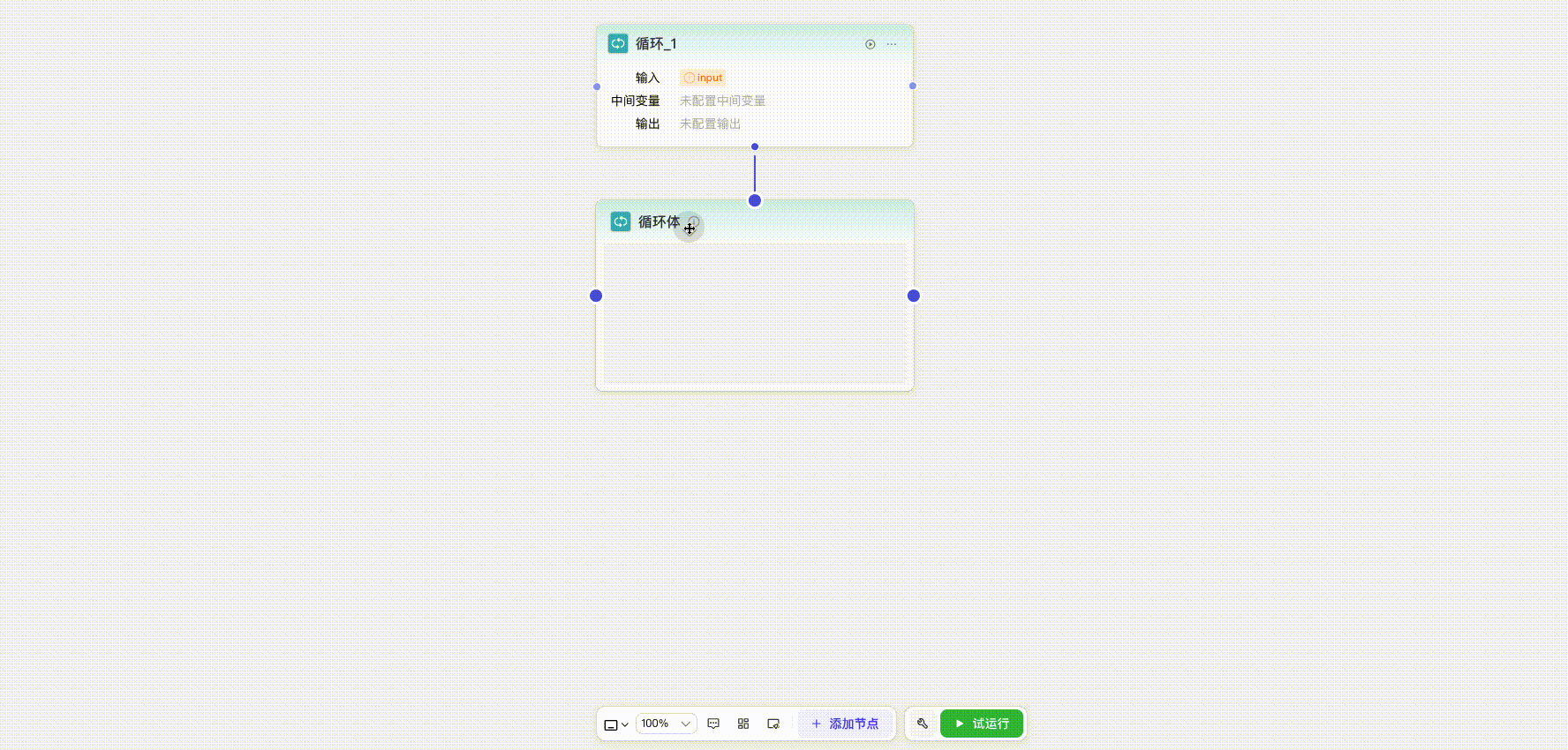This screenshot has height=750, width=1568.
Task: Open the 循环_1 node more options menu
Action: pyautogui.click(x=892, y=44)
